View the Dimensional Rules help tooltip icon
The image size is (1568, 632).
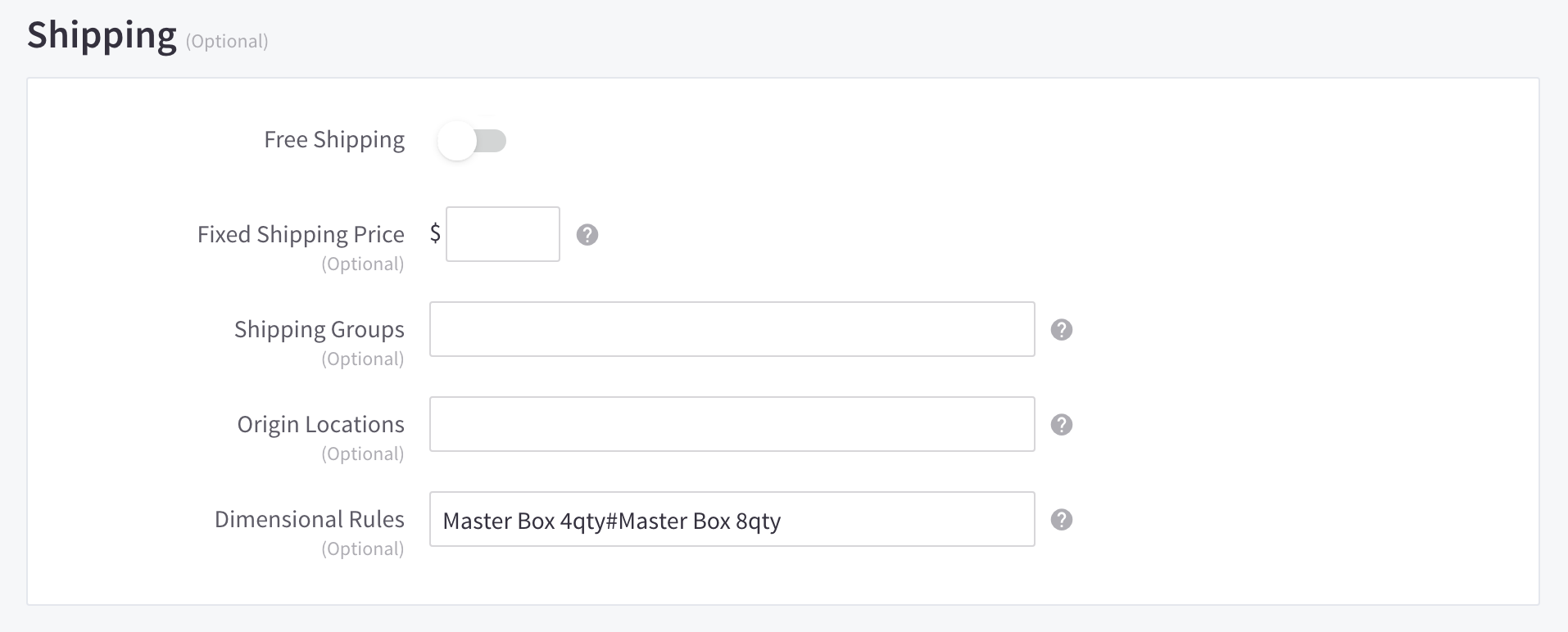[1061, 520]
